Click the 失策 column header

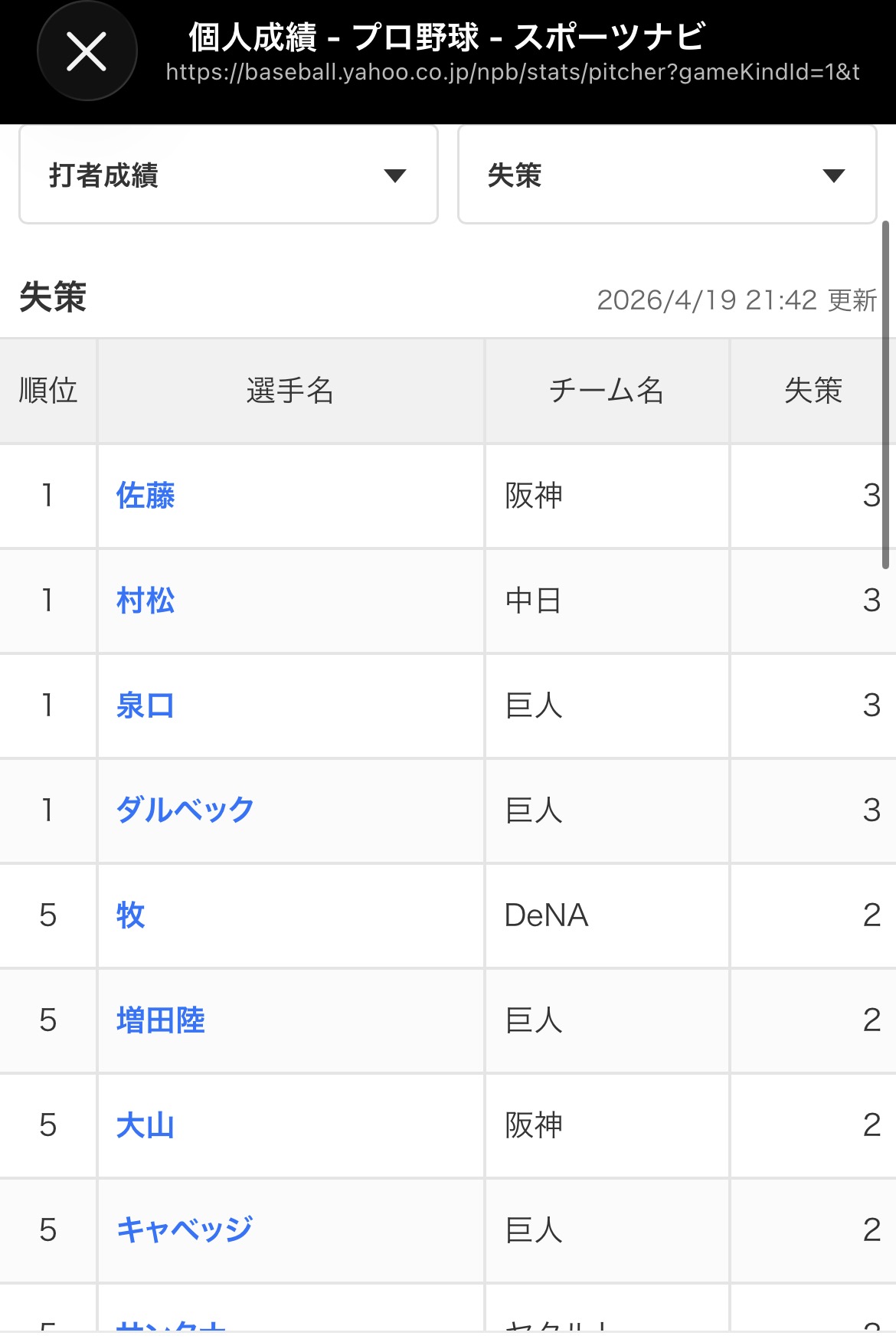[813, 391]
